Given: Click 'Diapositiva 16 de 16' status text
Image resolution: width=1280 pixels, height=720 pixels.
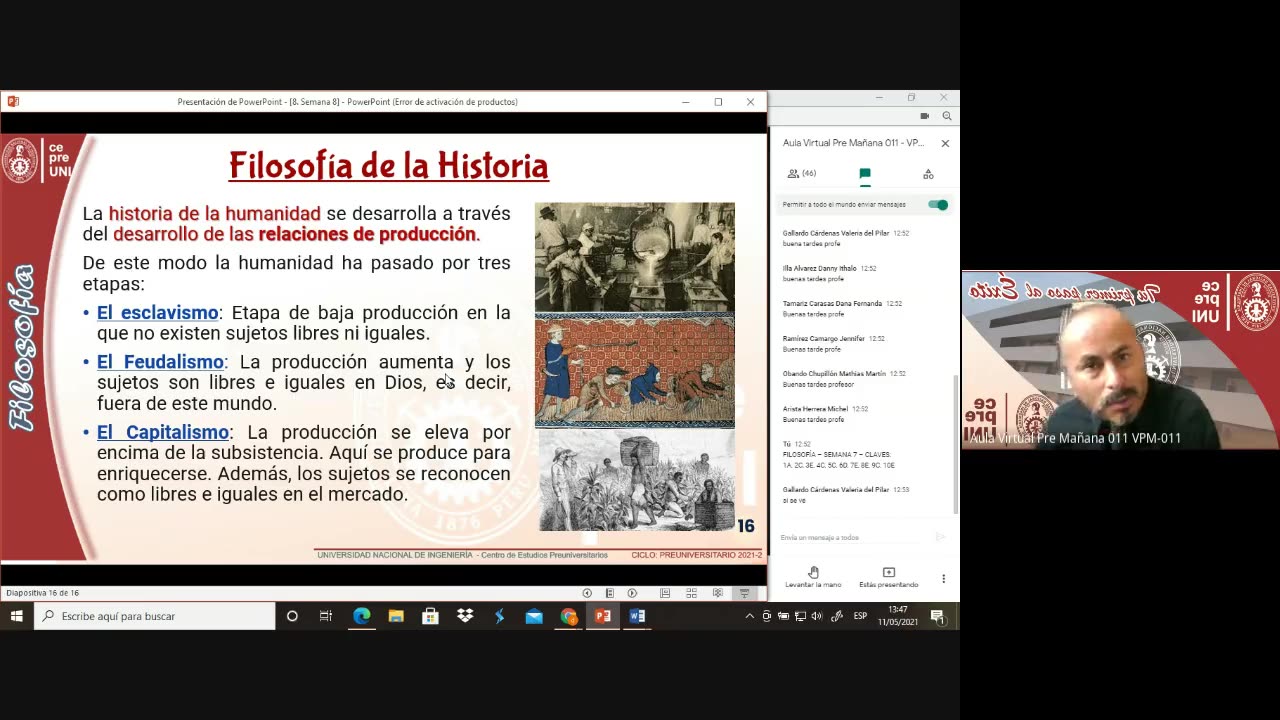Looking at the screenshot, I should click(42, 593).
